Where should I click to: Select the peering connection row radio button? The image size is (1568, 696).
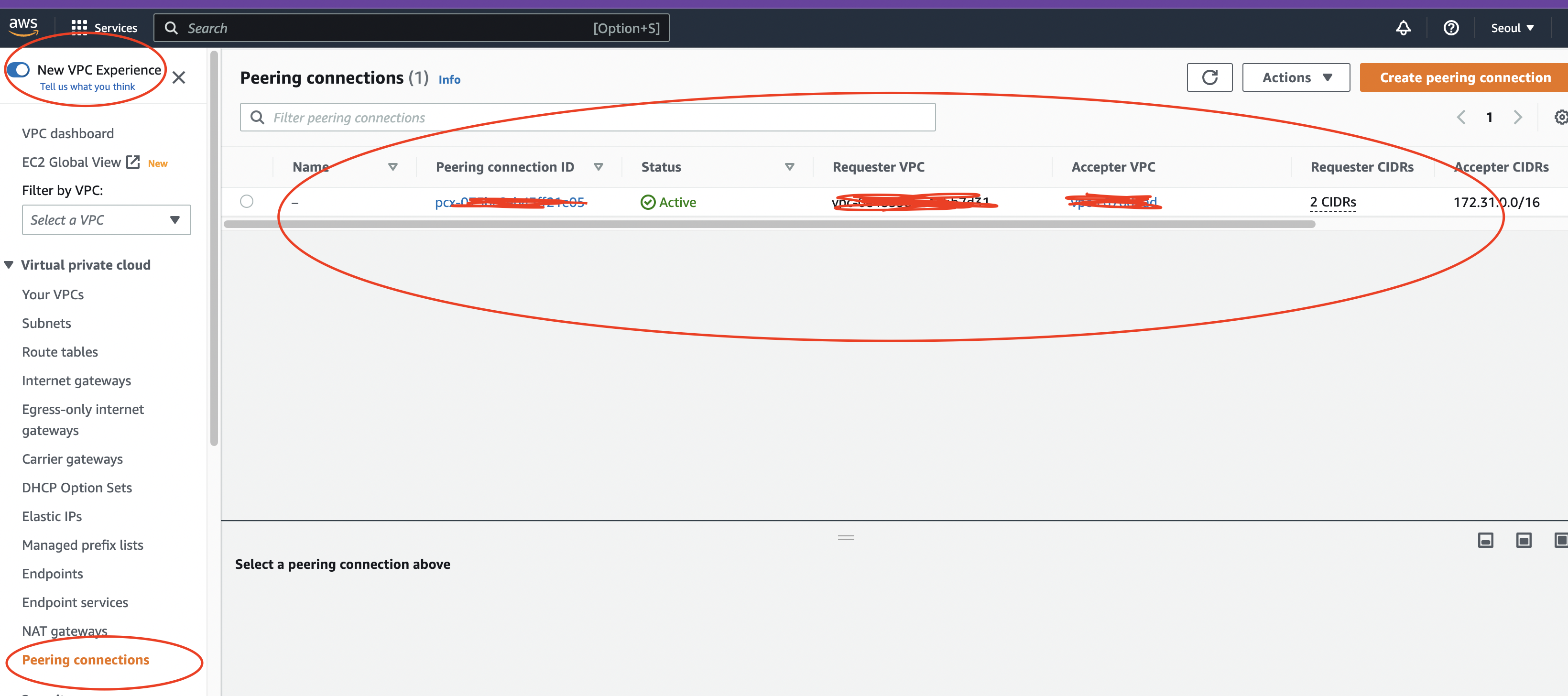(x=247, y=202)
